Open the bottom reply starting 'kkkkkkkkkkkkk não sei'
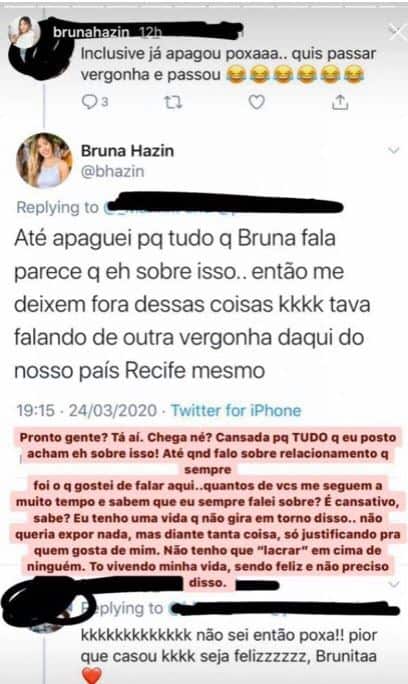Screen dimensions: 408x684 click(x=229, y=645)
